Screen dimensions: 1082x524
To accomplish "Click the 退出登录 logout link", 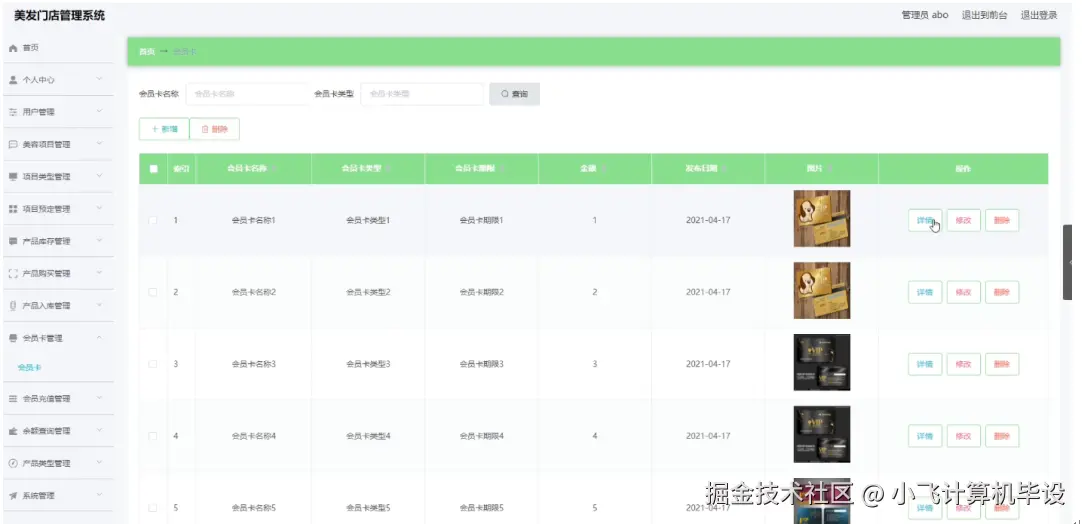I will tap(1039, 15).
